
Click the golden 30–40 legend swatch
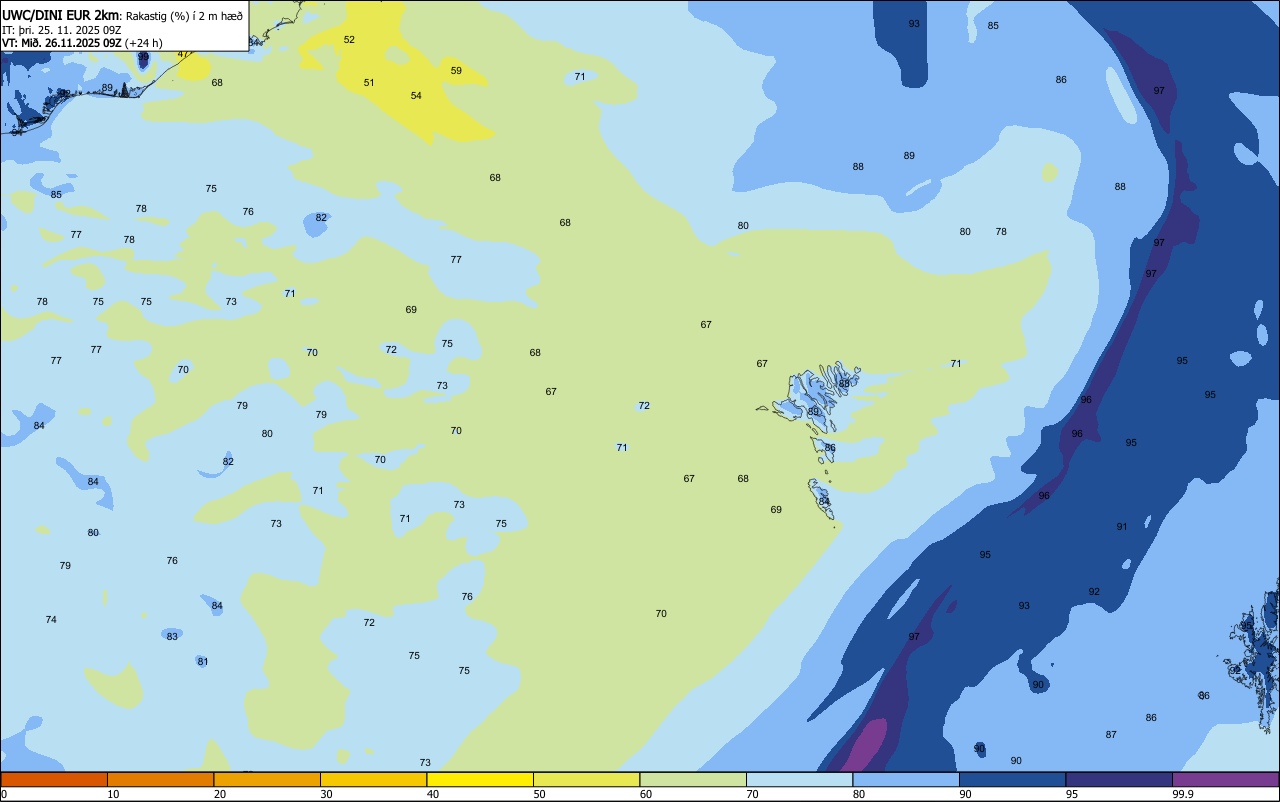click(373, 779)
